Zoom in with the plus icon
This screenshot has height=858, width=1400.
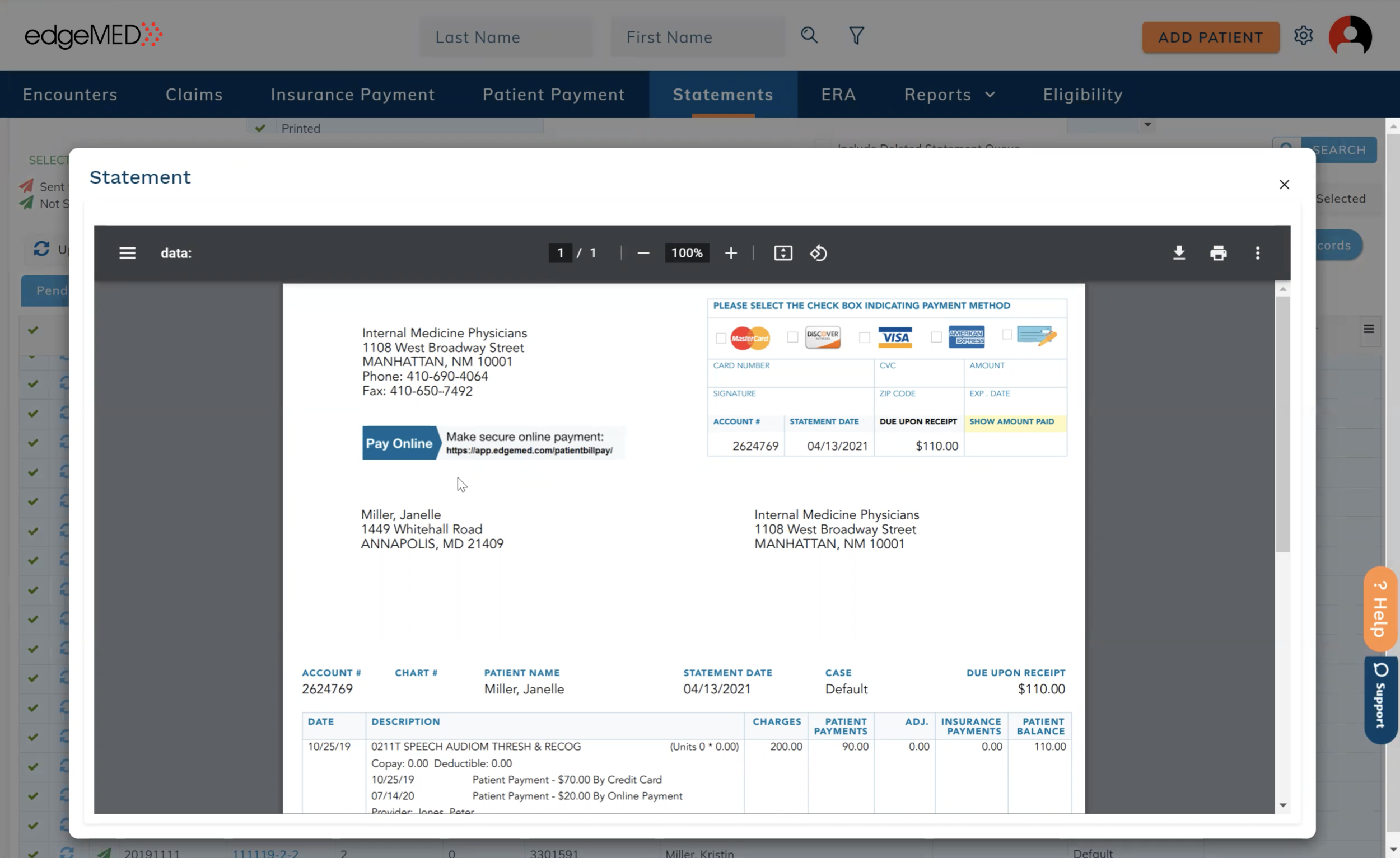(731, 252)
